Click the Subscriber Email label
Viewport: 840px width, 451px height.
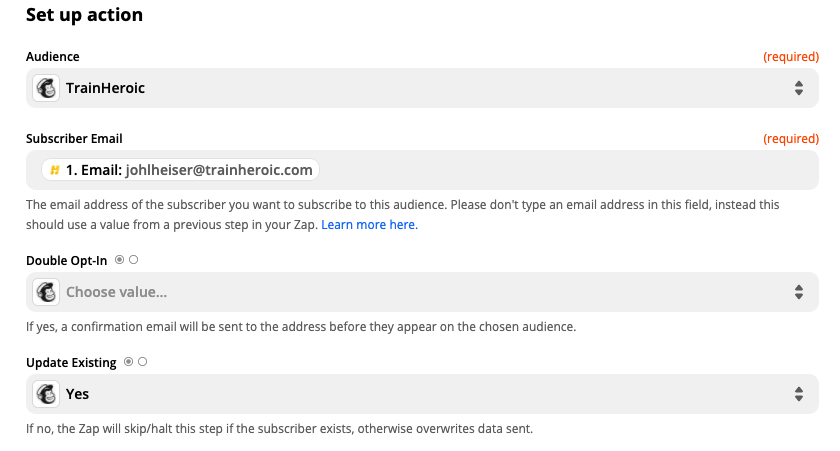74,139
